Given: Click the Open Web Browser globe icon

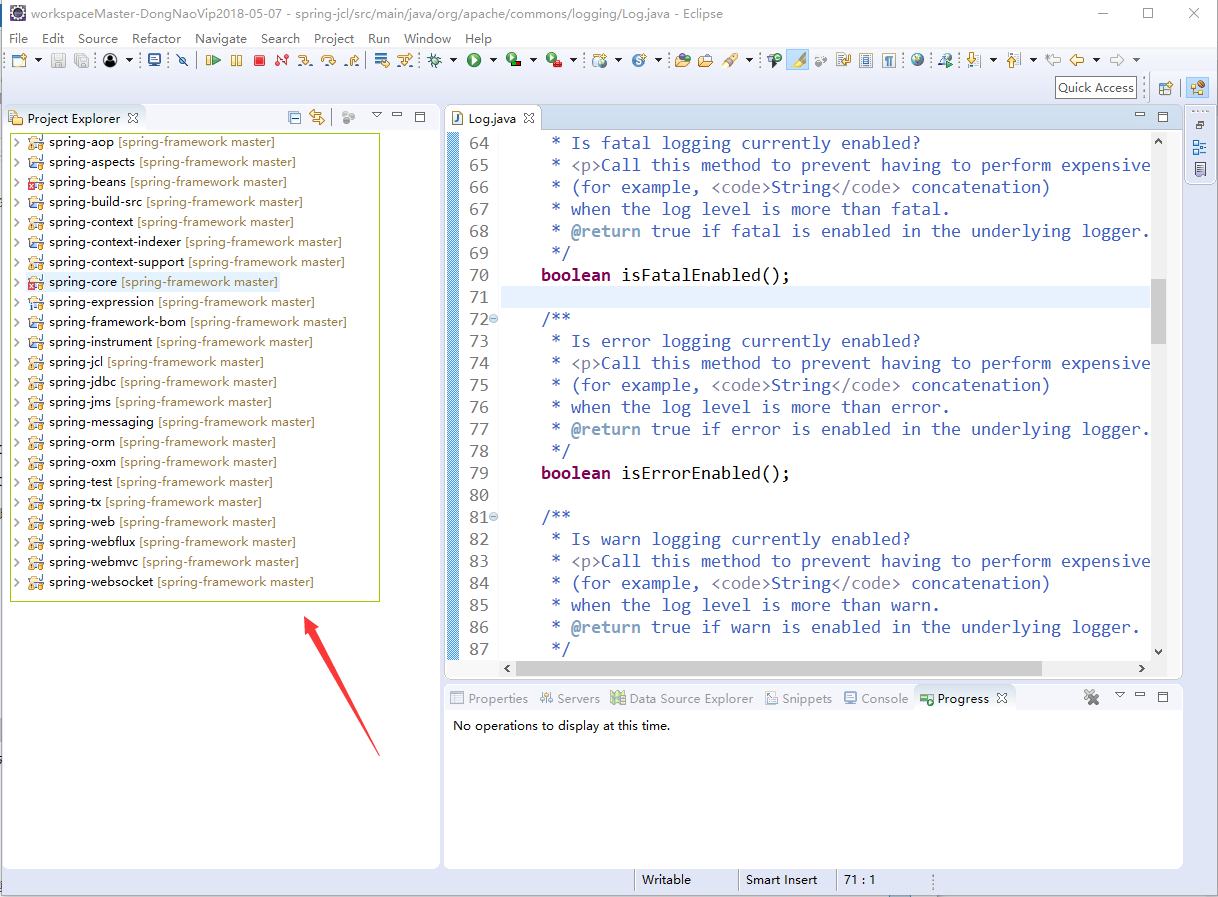Looking at the screenshot, I should (x=917, y=60).
